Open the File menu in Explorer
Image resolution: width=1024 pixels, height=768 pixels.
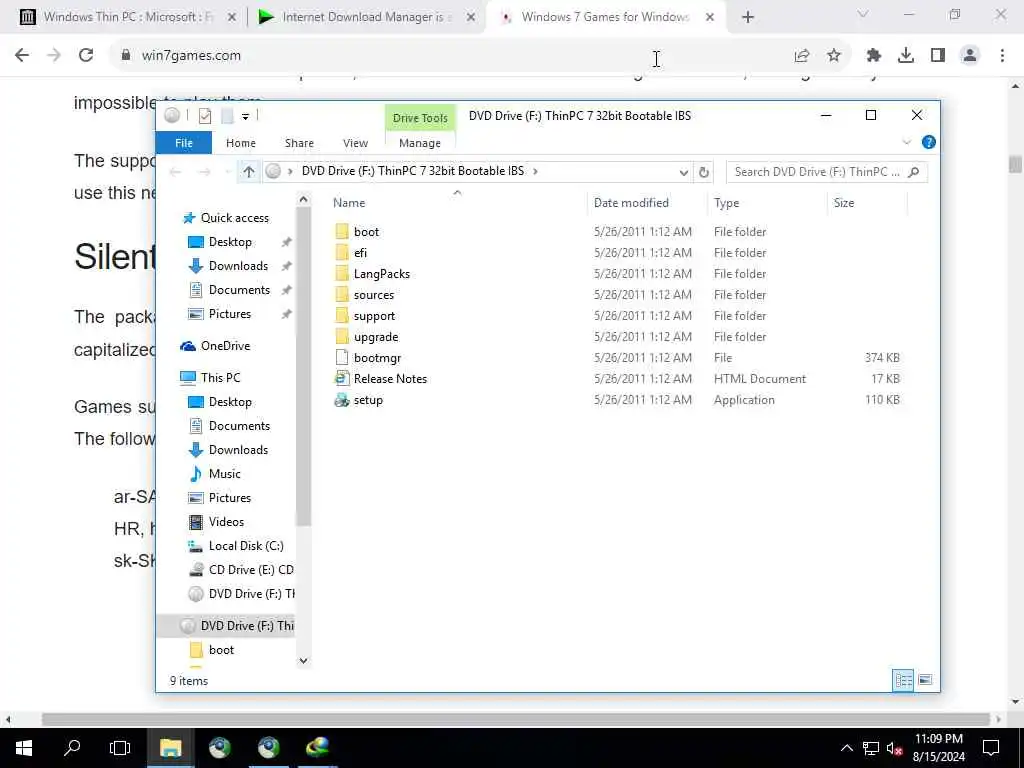click(184, 143)
